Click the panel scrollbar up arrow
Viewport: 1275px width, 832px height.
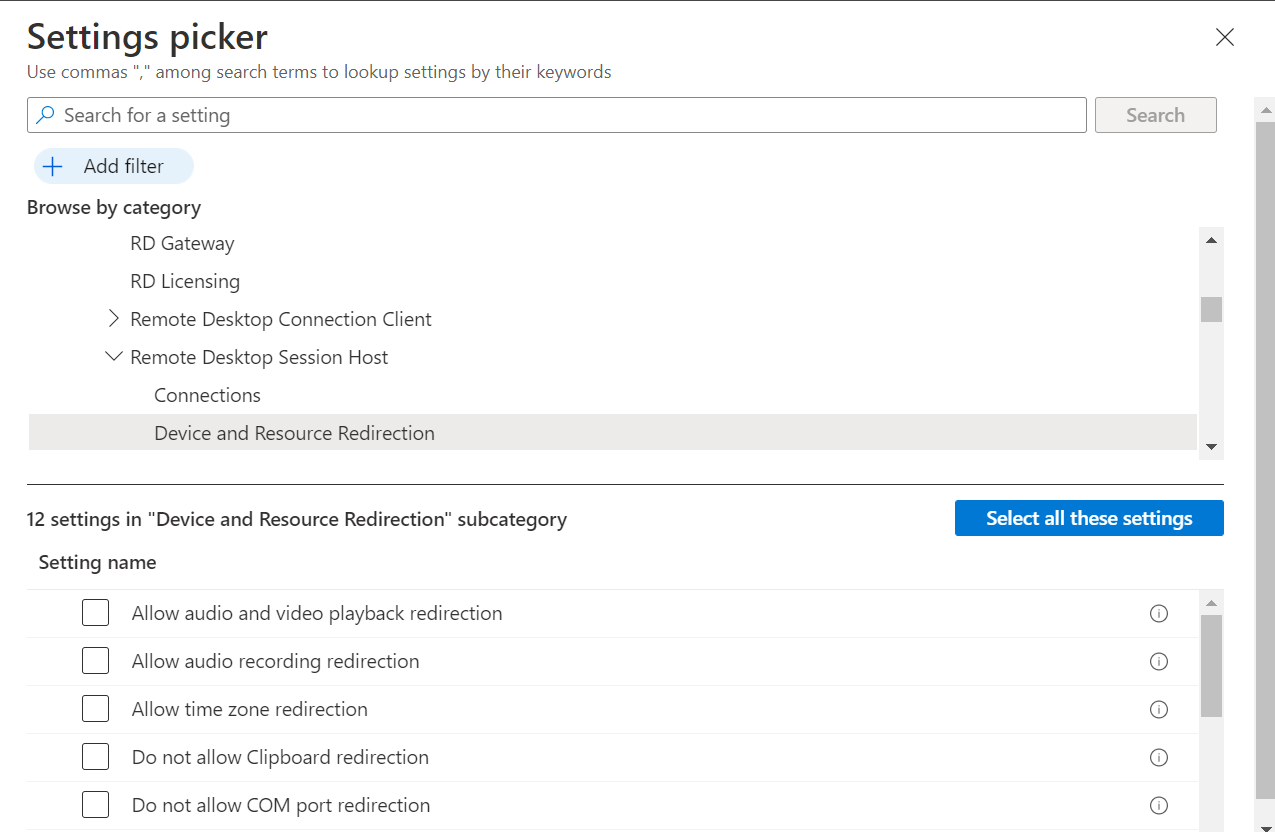coord(1266,110)
